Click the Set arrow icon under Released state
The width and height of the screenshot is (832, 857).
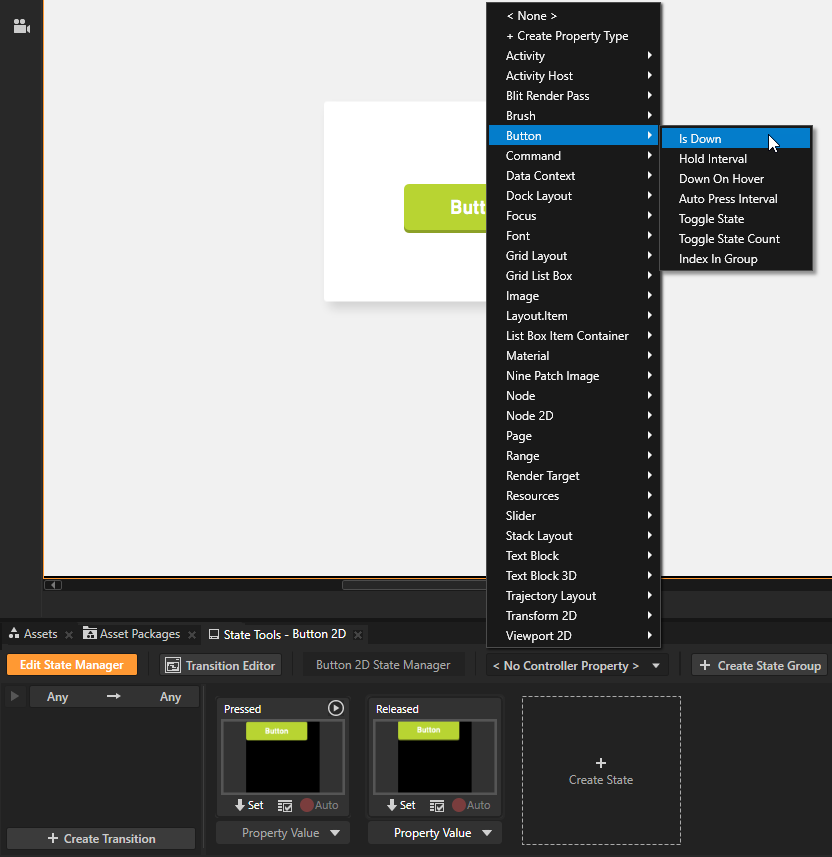point(393,805)
